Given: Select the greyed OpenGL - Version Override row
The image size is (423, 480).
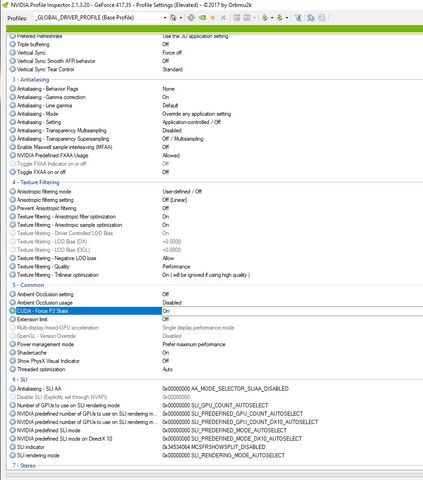Looking at the screenshot, I should (46, 336).
